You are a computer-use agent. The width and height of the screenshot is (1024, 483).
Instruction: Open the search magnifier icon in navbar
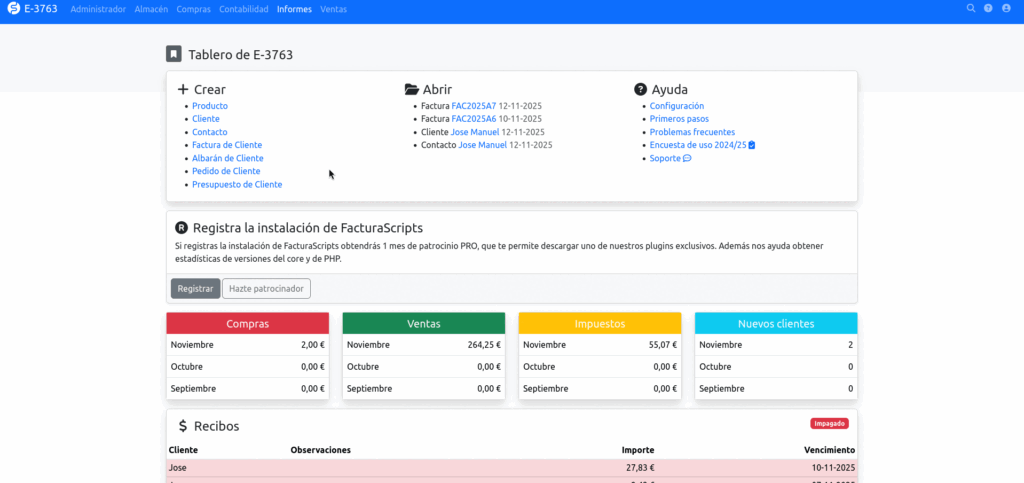(971, 8)
